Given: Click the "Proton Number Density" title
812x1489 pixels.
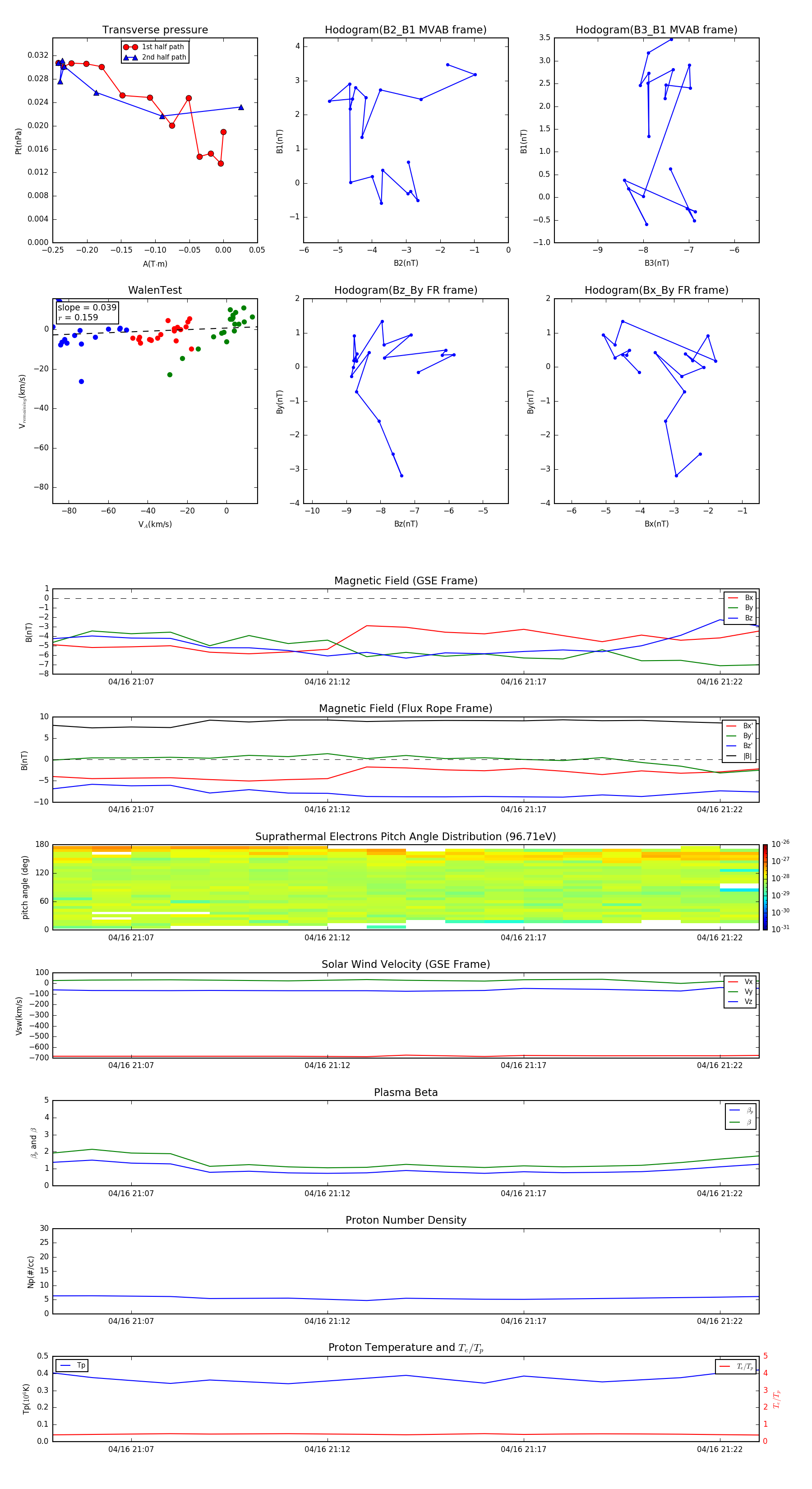Looking at the screenshot, I should coord(406,1220).
